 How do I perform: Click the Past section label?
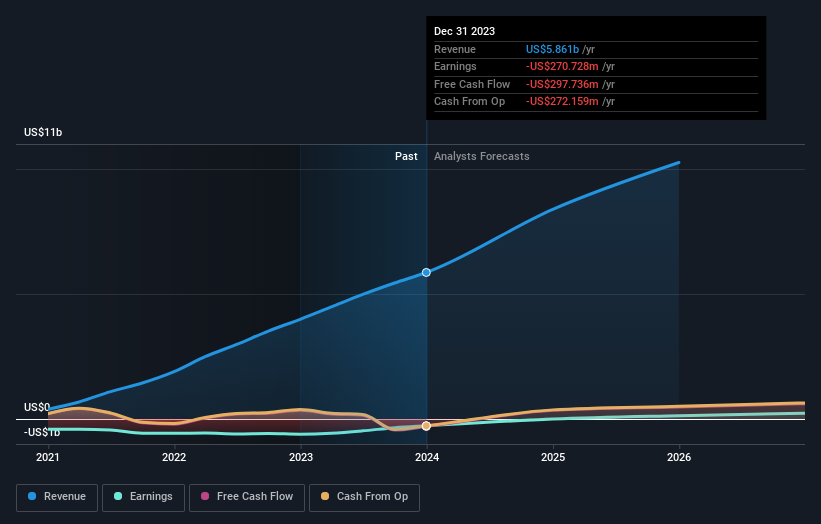pos(406,157)
